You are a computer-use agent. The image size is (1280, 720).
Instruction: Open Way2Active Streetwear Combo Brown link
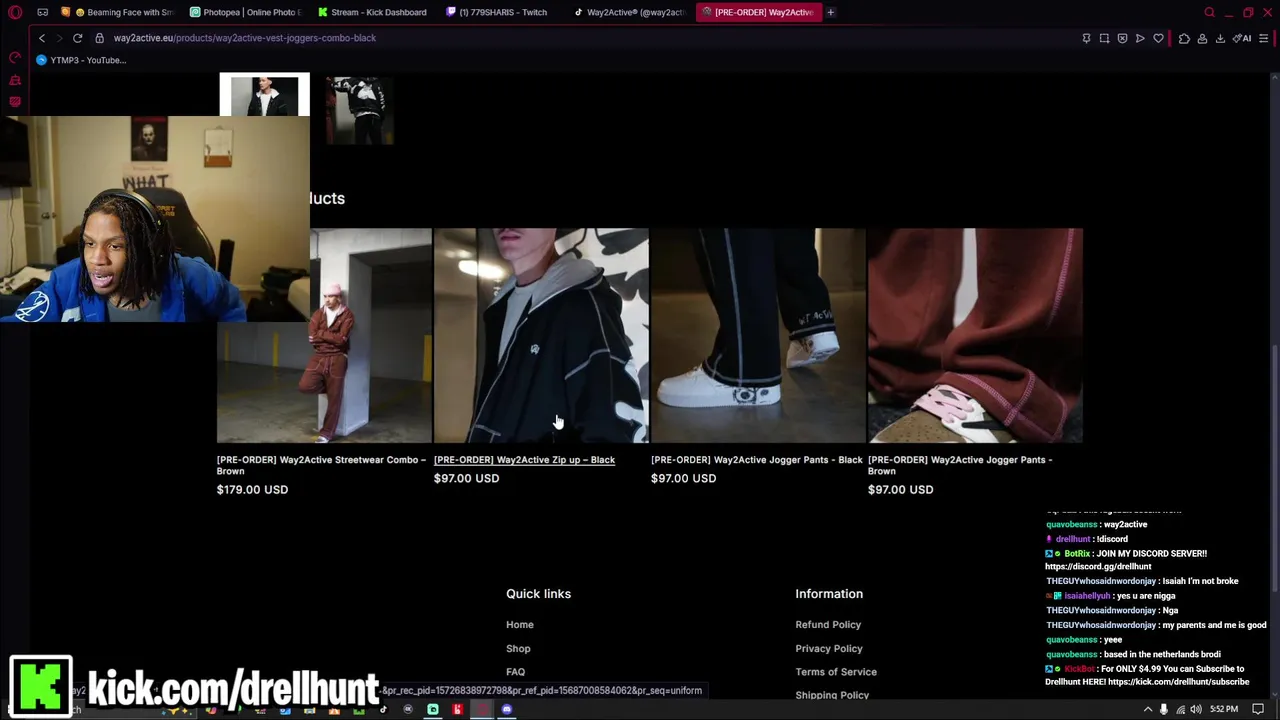(x=321, y=465)
